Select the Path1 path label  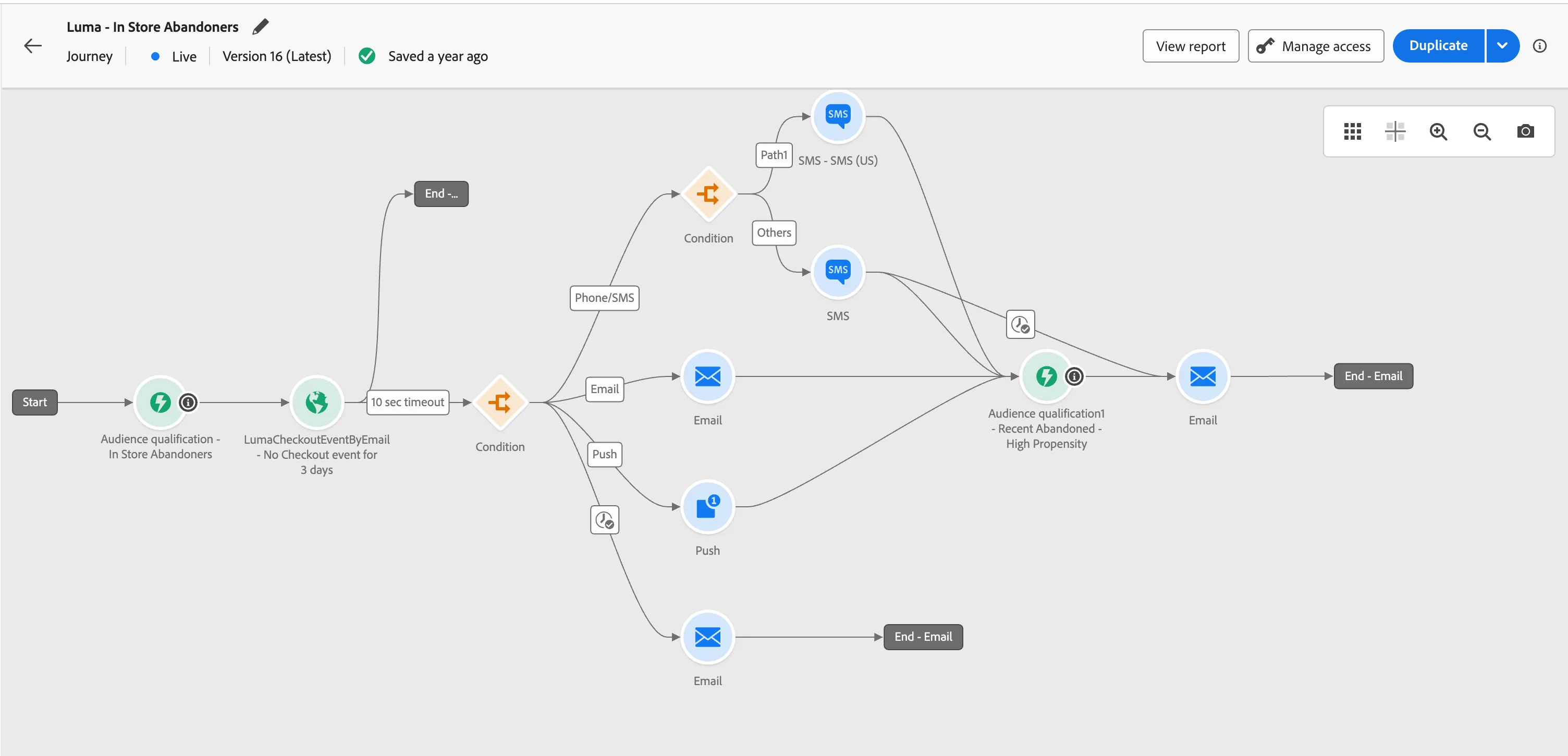773,155
